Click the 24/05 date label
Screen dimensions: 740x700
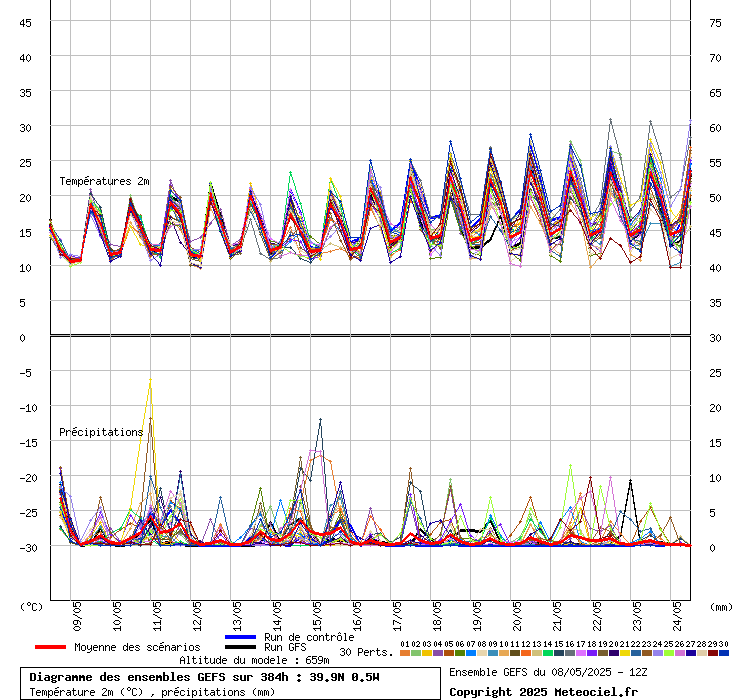click(x=677, y=616)
